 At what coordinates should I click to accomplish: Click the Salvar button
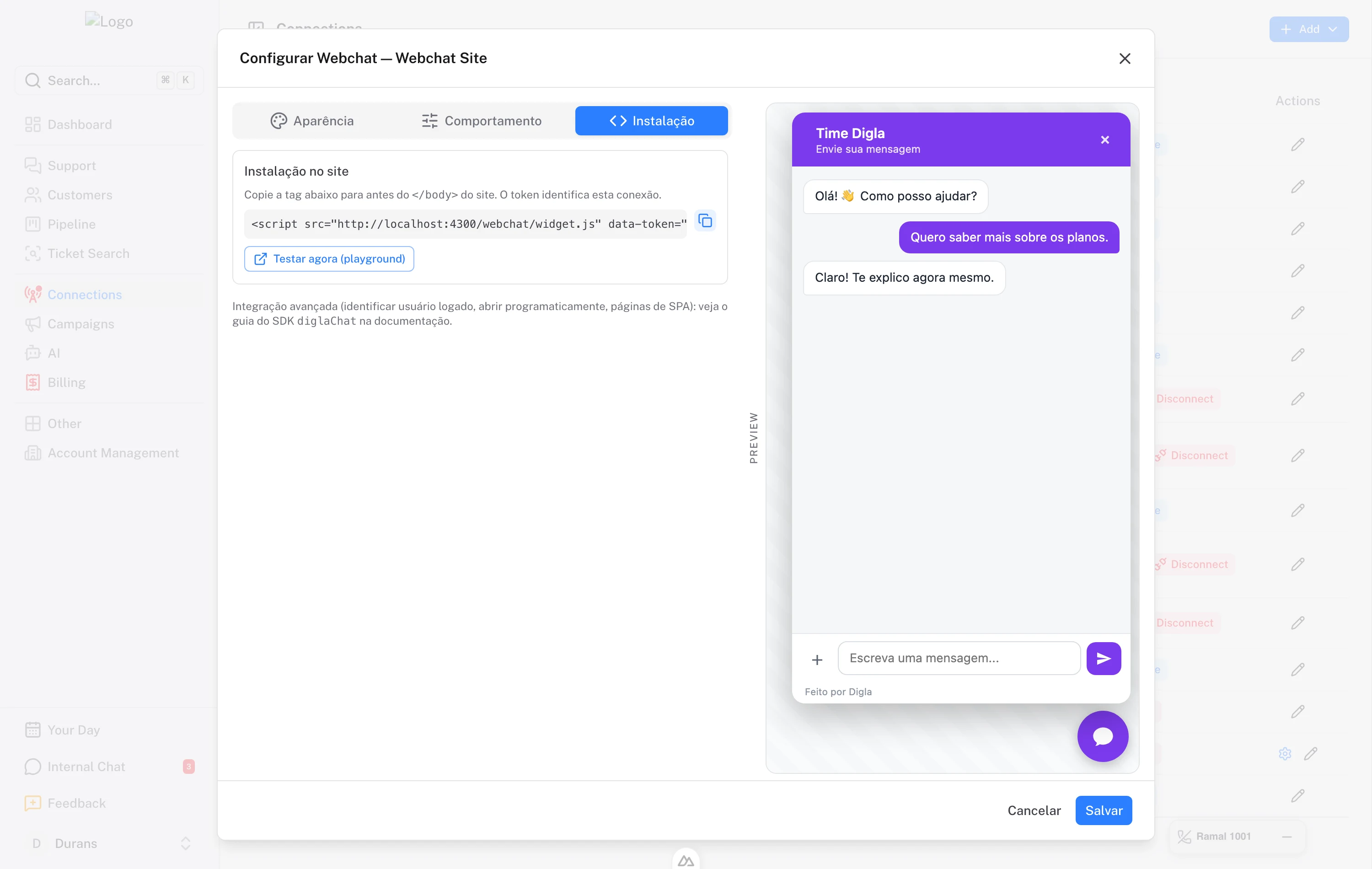pos(1104,810)
